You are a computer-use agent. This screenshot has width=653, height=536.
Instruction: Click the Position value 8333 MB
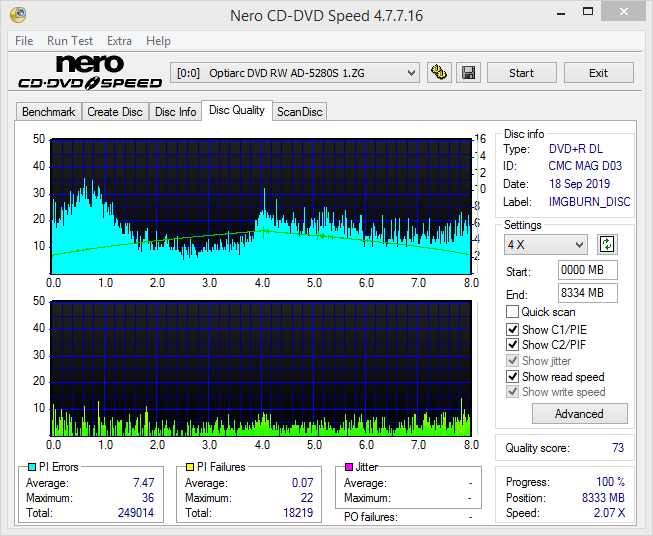coord(603,498)
